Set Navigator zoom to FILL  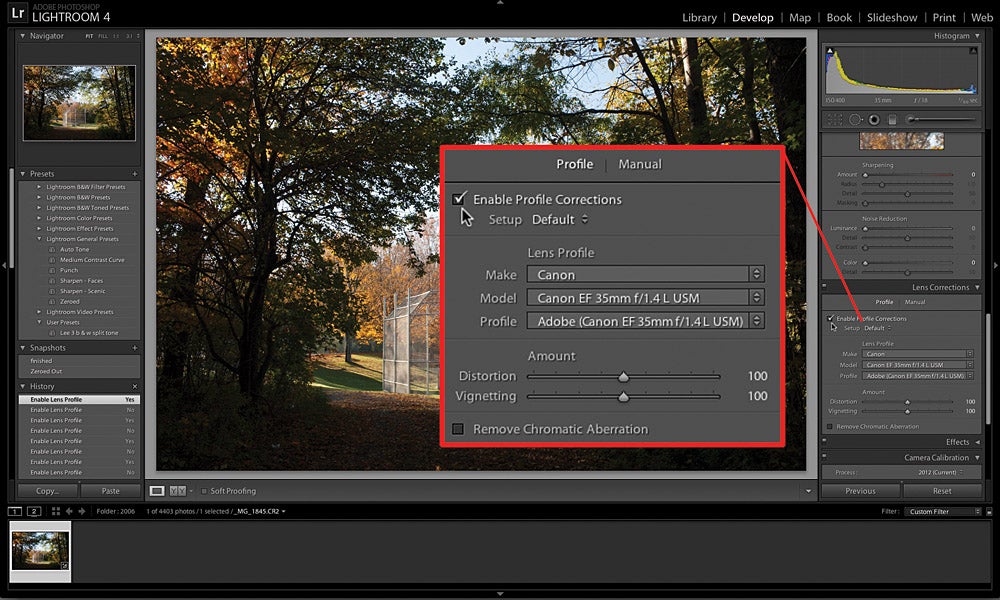(x=103, y=36)
